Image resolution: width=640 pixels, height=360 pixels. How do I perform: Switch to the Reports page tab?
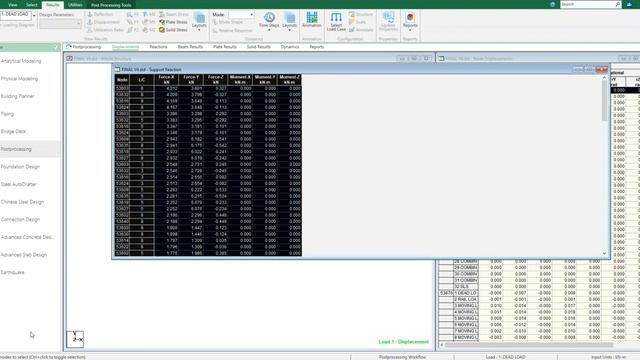[316, 47]
